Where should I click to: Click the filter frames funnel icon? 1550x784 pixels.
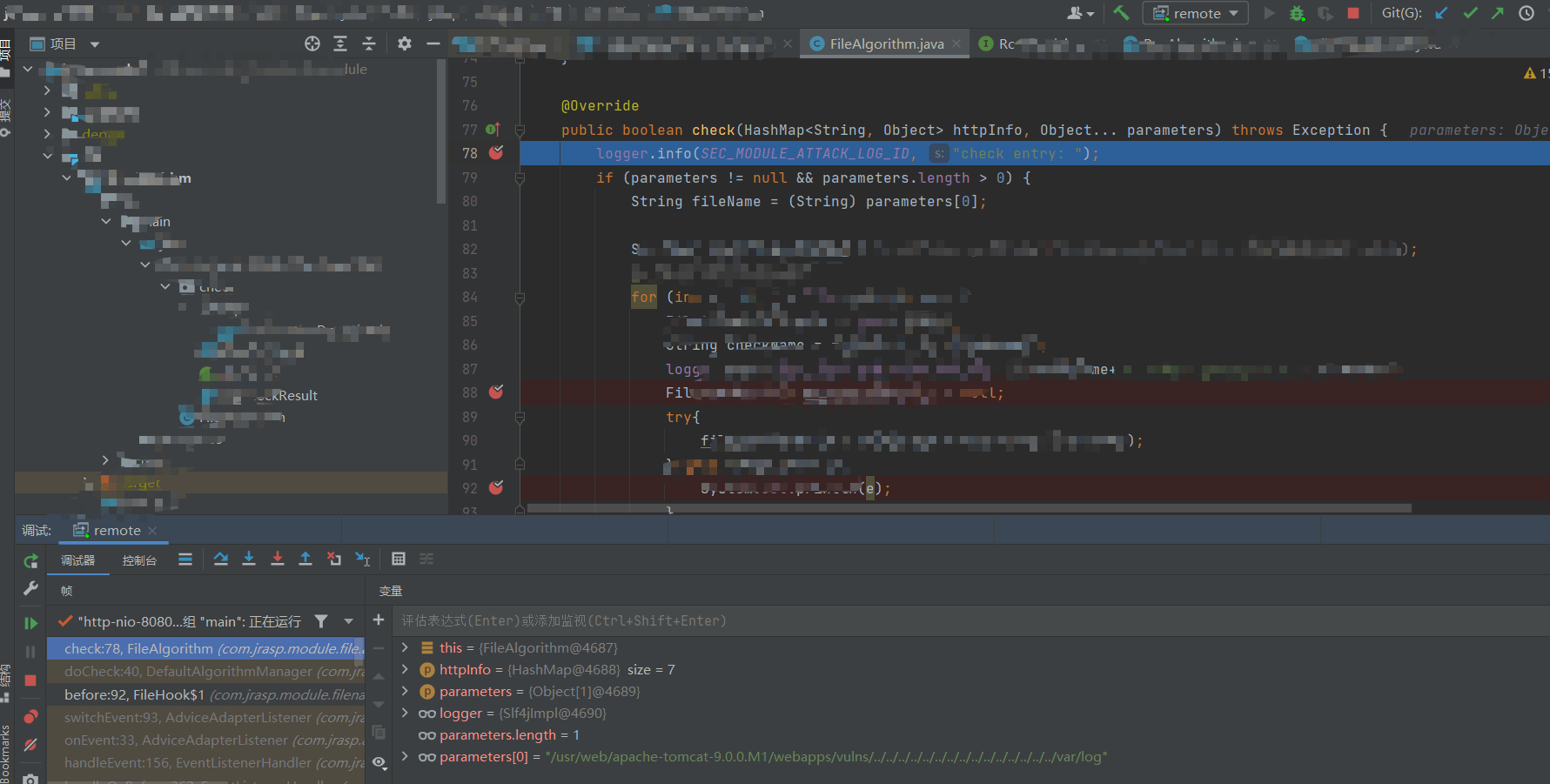click(x=321, y=621)
